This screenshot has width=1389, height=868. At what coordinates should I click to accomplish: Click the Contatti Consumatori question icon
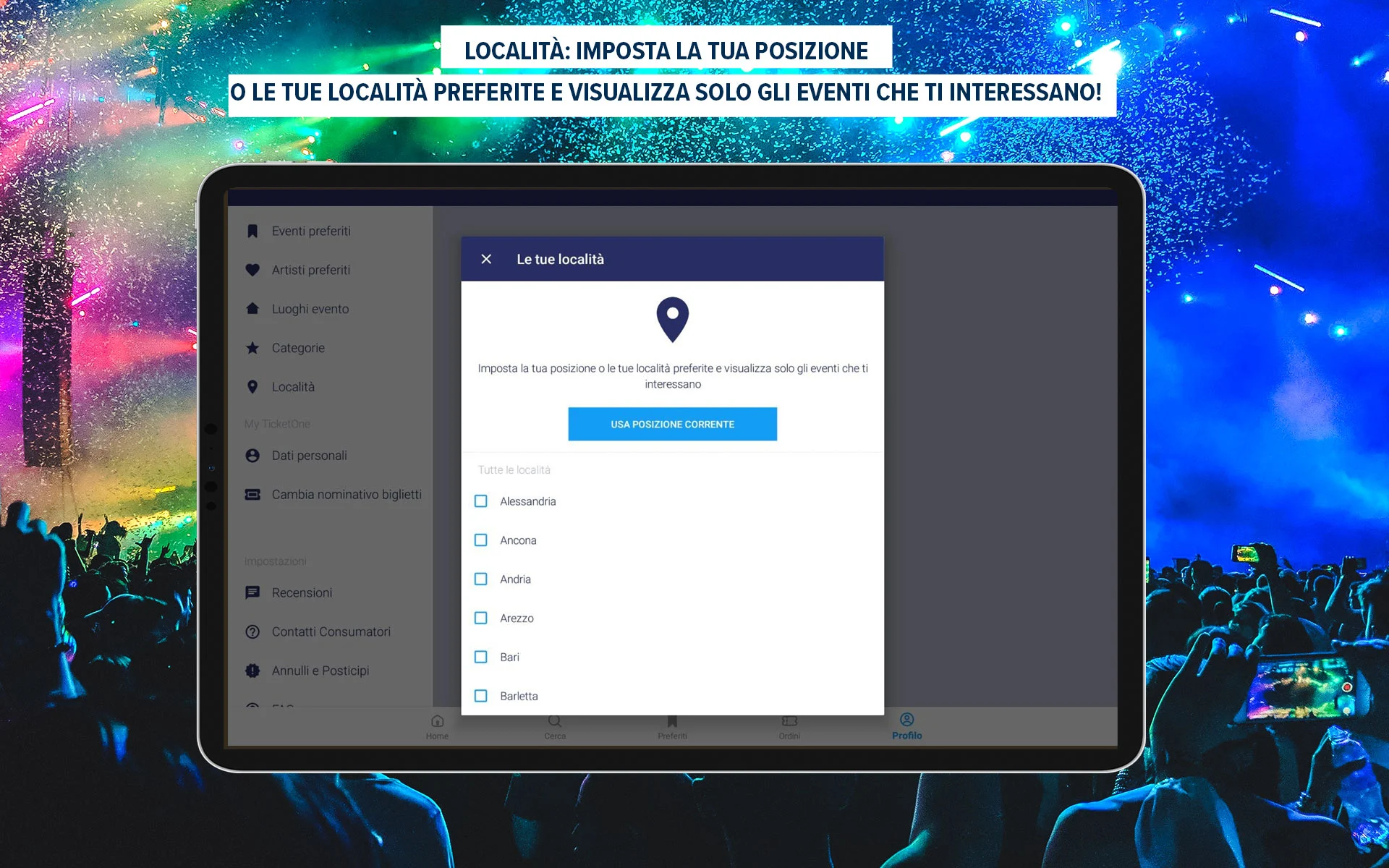click(252, 631)
